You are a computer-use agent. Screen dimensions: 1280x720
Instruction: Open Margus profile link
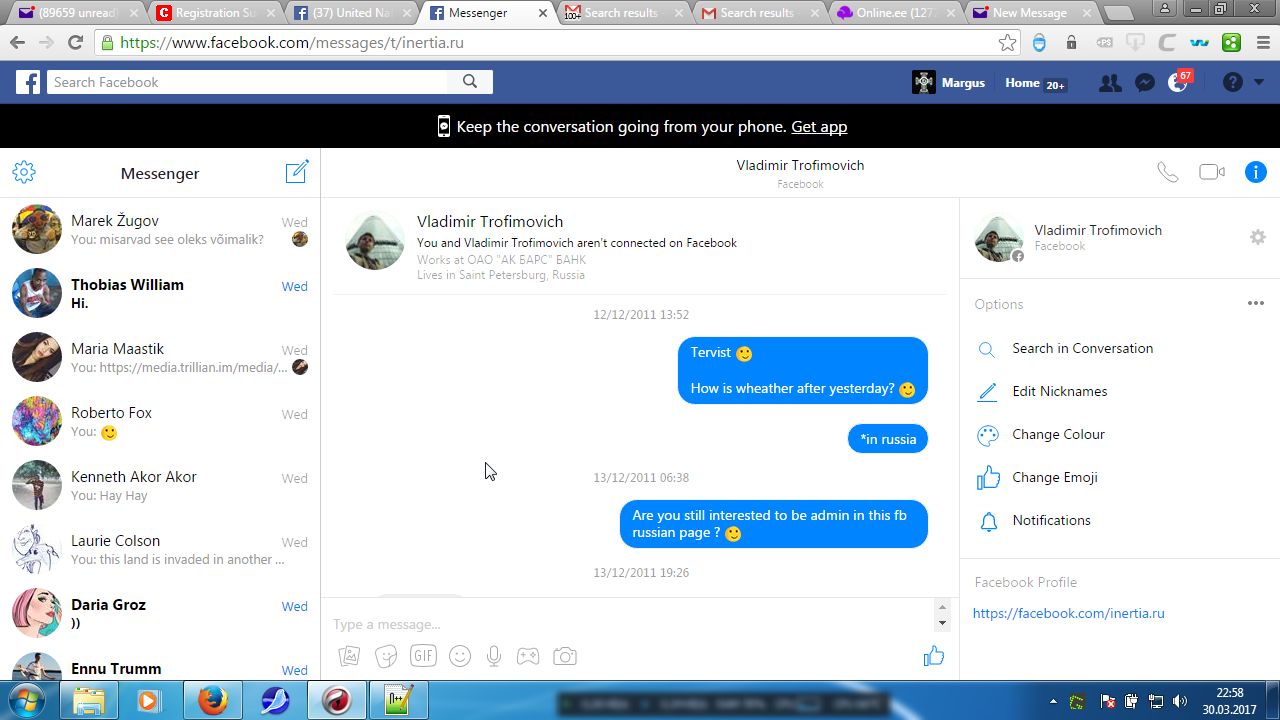pyautogui.click(x=949, y=83)
